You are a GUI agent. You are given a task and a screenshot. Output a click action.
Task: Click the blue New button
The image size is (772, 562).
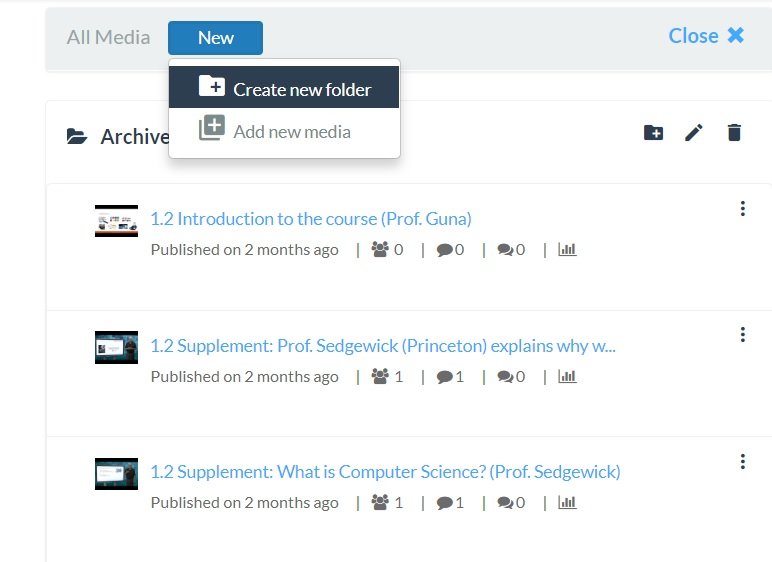pyautogui.click(x=215, y=38)
